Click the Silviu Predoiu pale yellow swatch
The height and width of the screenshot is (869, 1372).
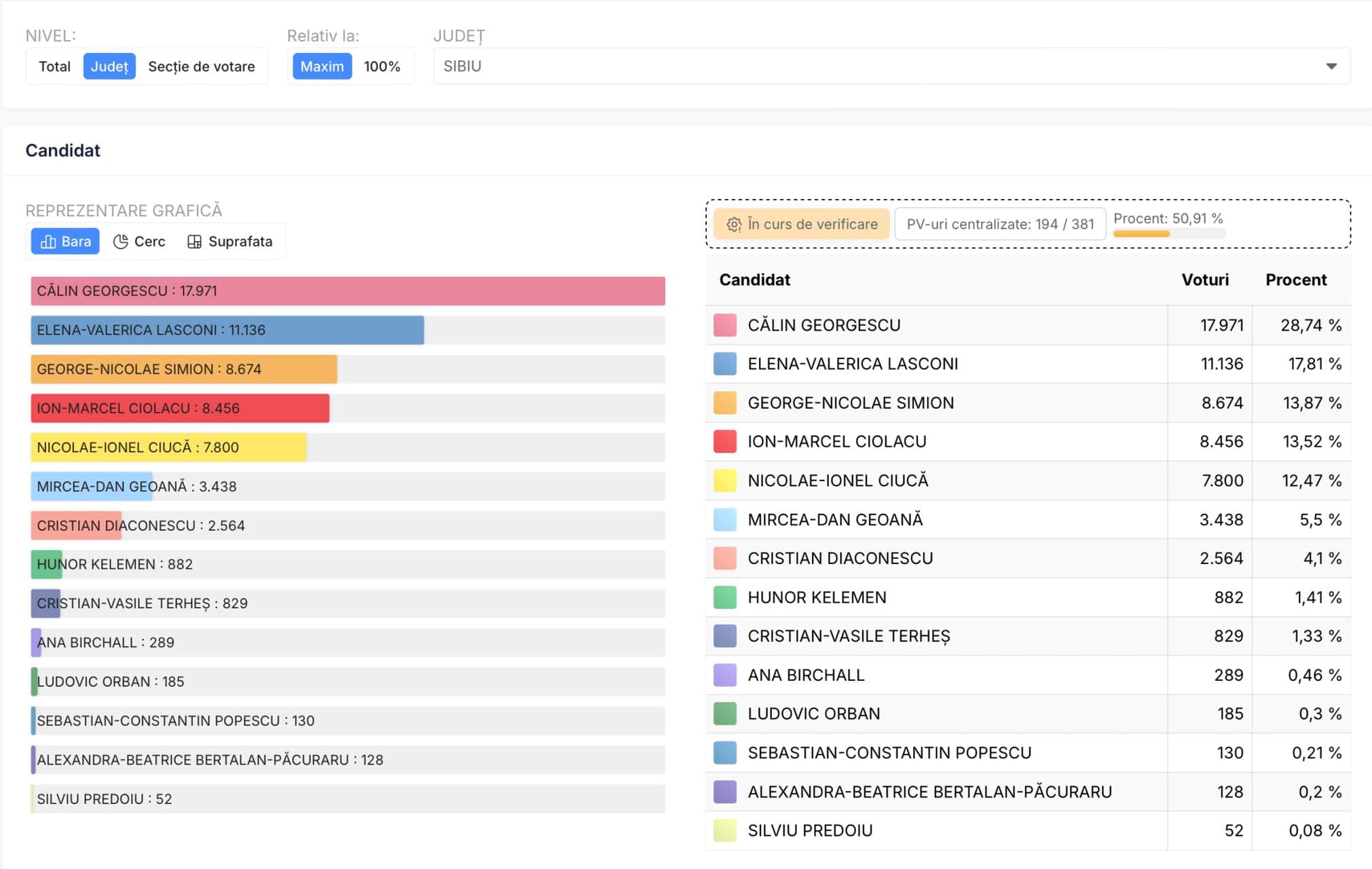(725, 830)
